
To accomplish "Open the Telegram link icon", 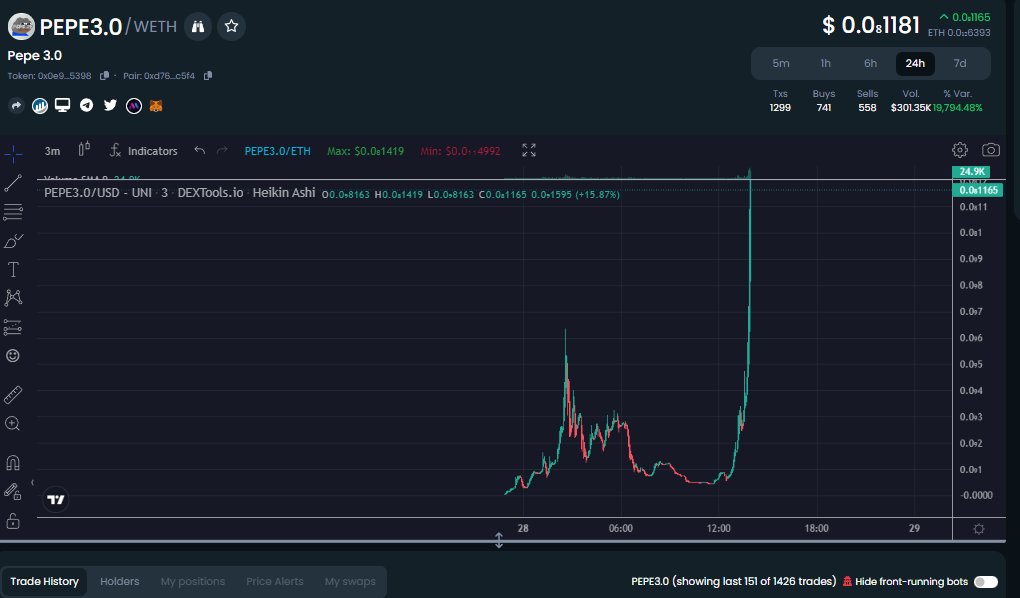I will tap(87, 105).
